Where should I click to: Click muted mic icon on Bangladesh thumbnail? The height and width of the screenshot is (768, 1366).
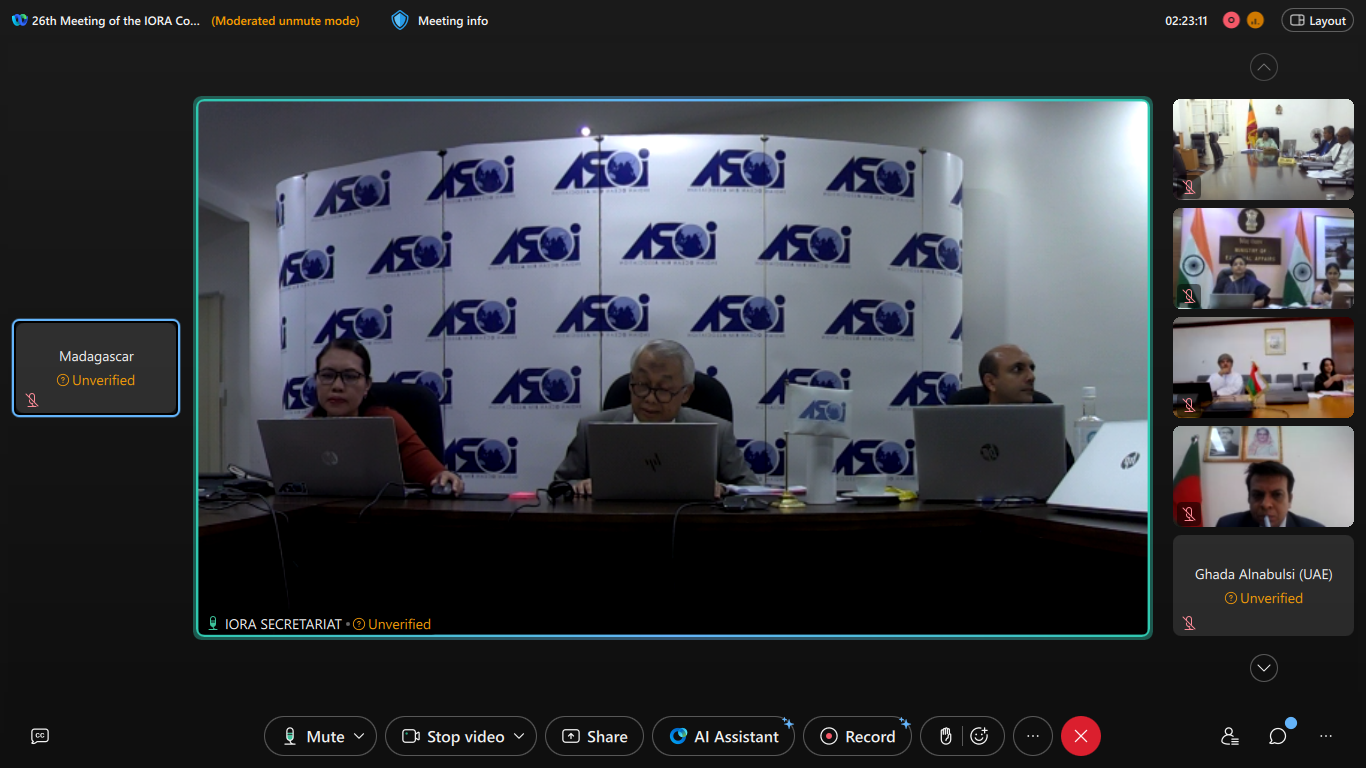[x=1189, y=514]
